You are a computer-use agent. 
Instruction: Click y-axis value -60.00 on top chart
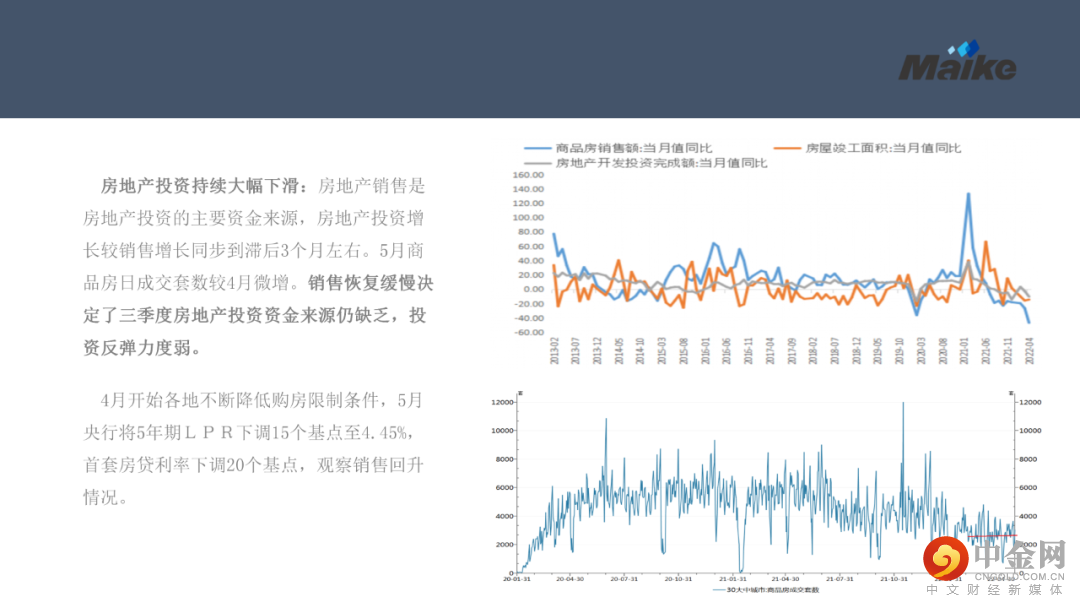(x=528, y=333)
